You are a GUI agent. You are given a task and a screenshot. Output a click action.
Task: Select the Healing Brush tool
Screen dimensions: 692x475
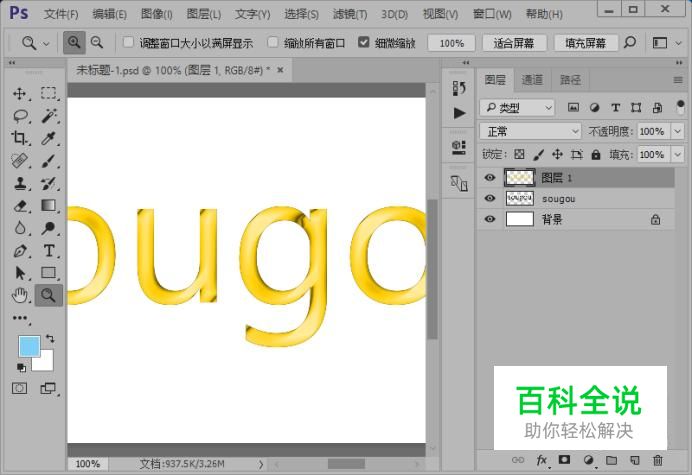tap(19, 161)
